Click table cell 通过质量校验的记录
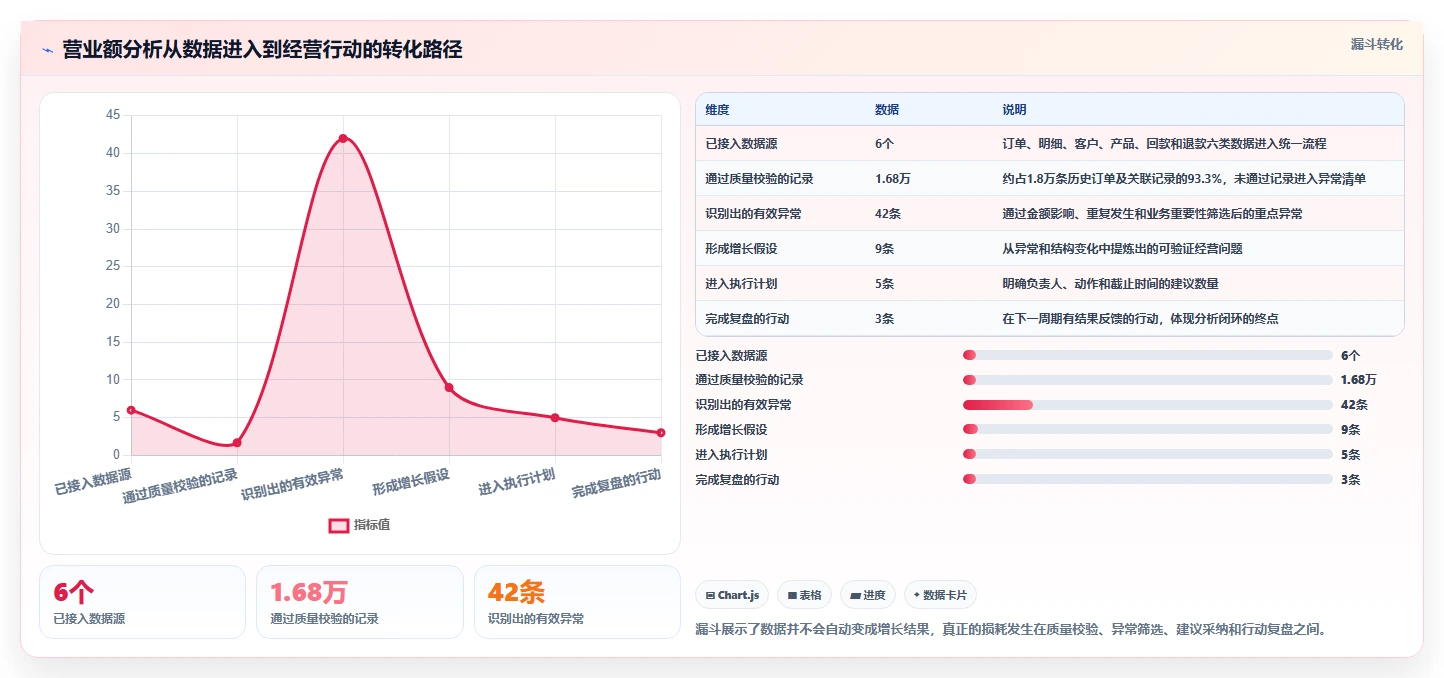The image size is (1444, 678). [x=759, y=179]
